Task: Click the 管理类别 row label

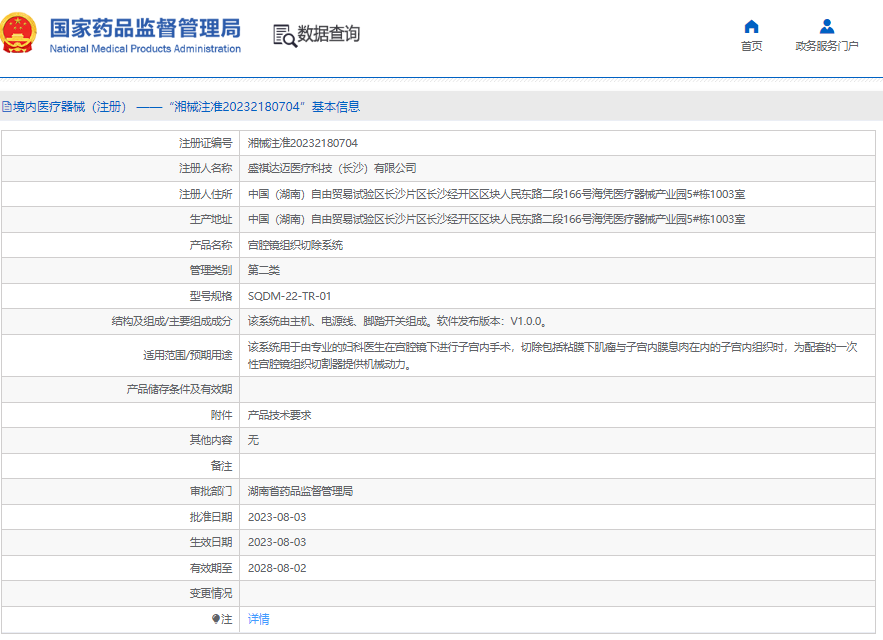Action: (x=211, y=270)
